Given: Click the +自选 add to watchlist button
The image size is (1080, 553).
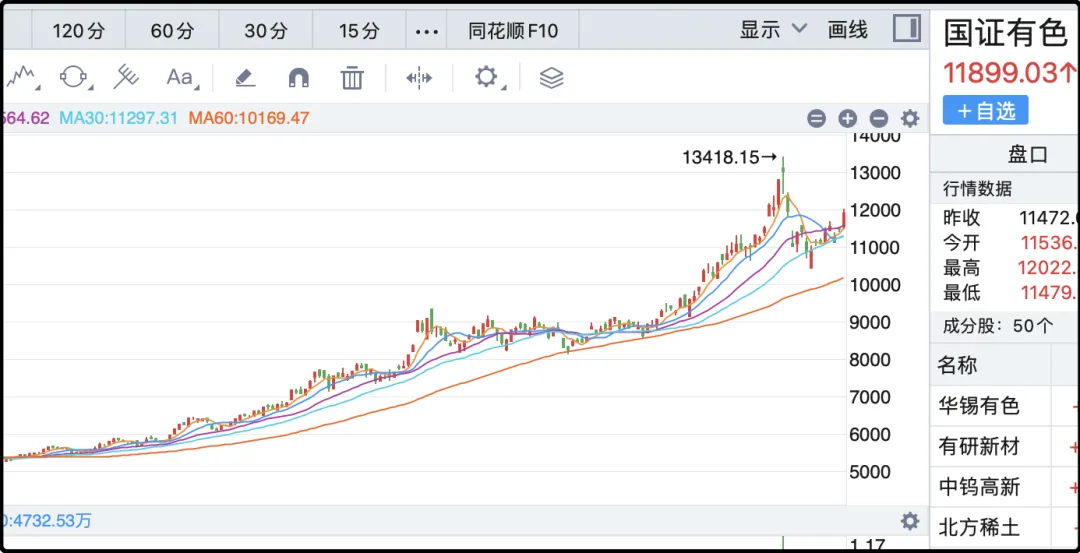Looking at the screenshot, I should click(985, 111).
